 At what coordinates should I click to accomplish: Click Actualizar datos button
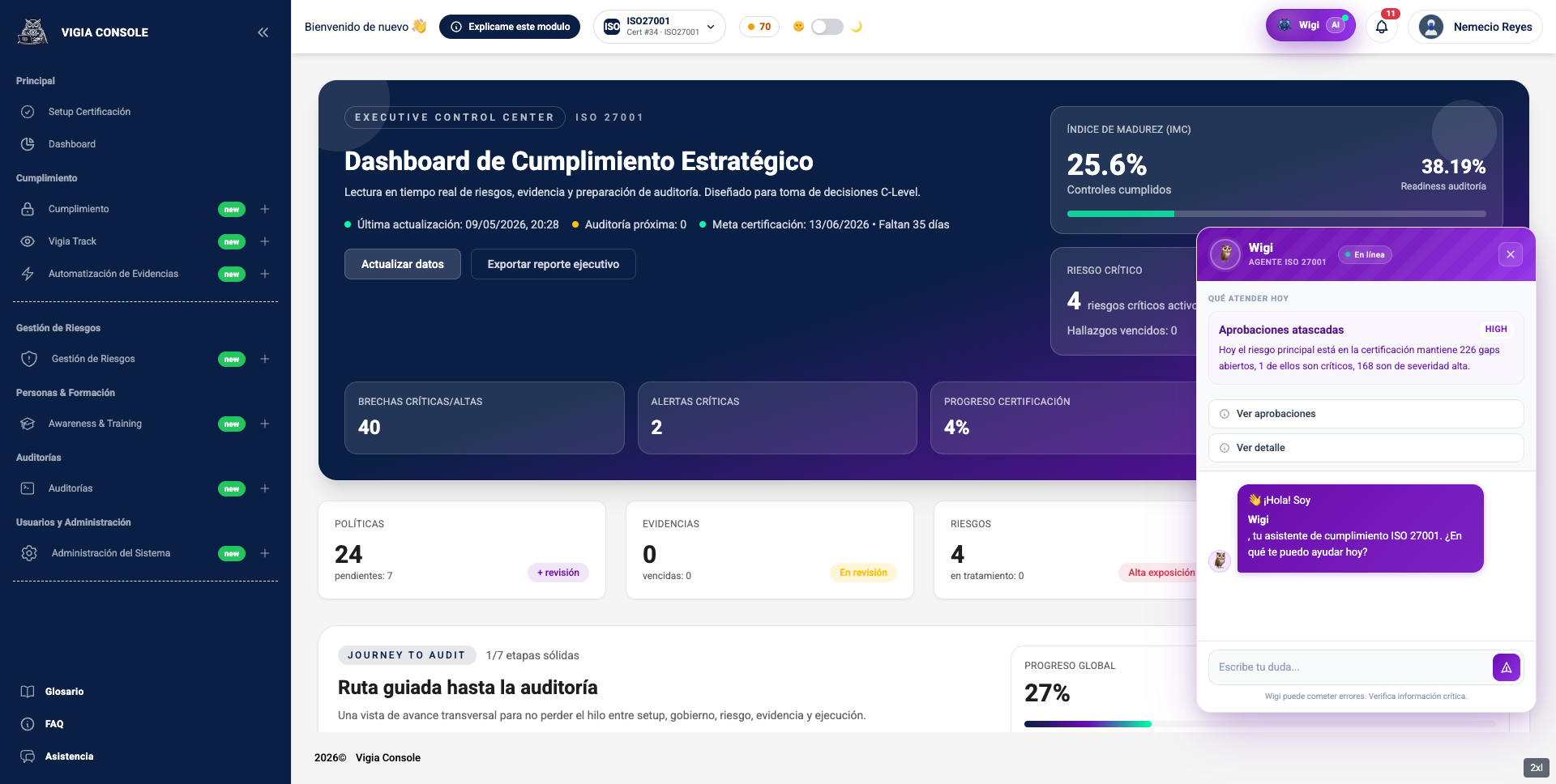(x=403, y=264)
